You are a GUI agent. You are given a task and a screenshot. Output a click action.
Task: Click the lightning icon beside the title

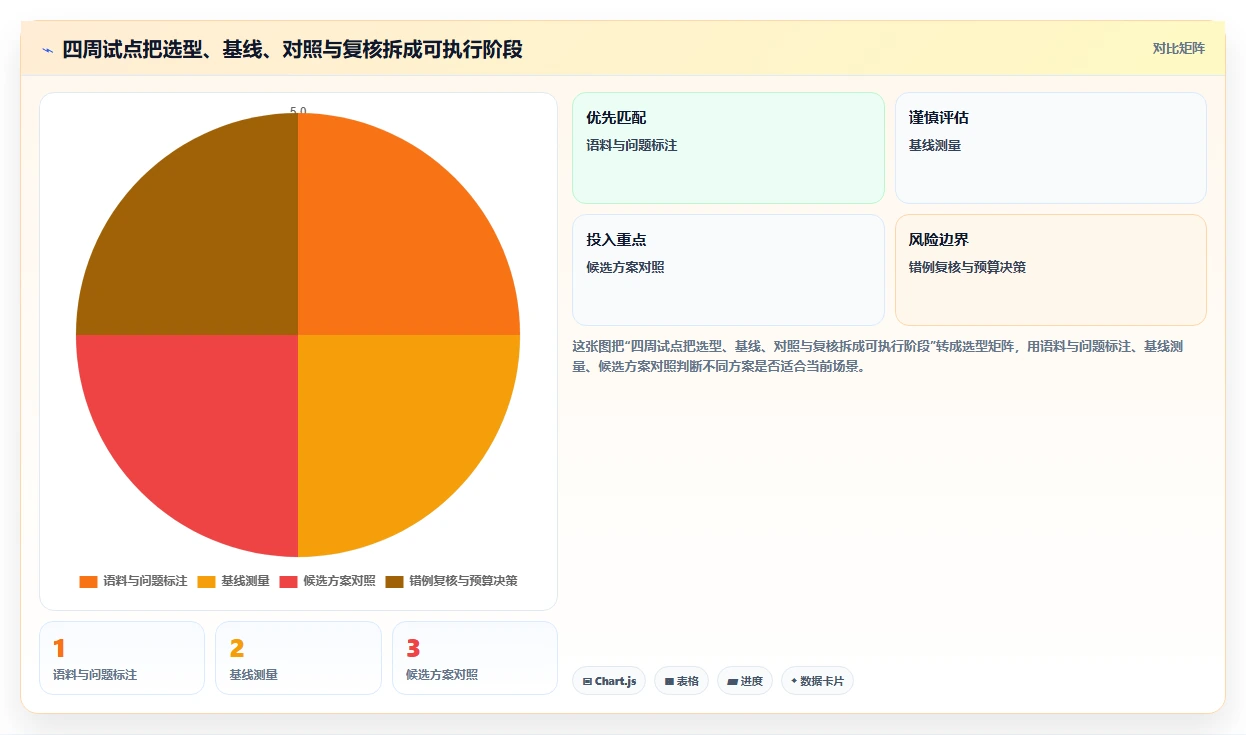click(x=48, y=50)
